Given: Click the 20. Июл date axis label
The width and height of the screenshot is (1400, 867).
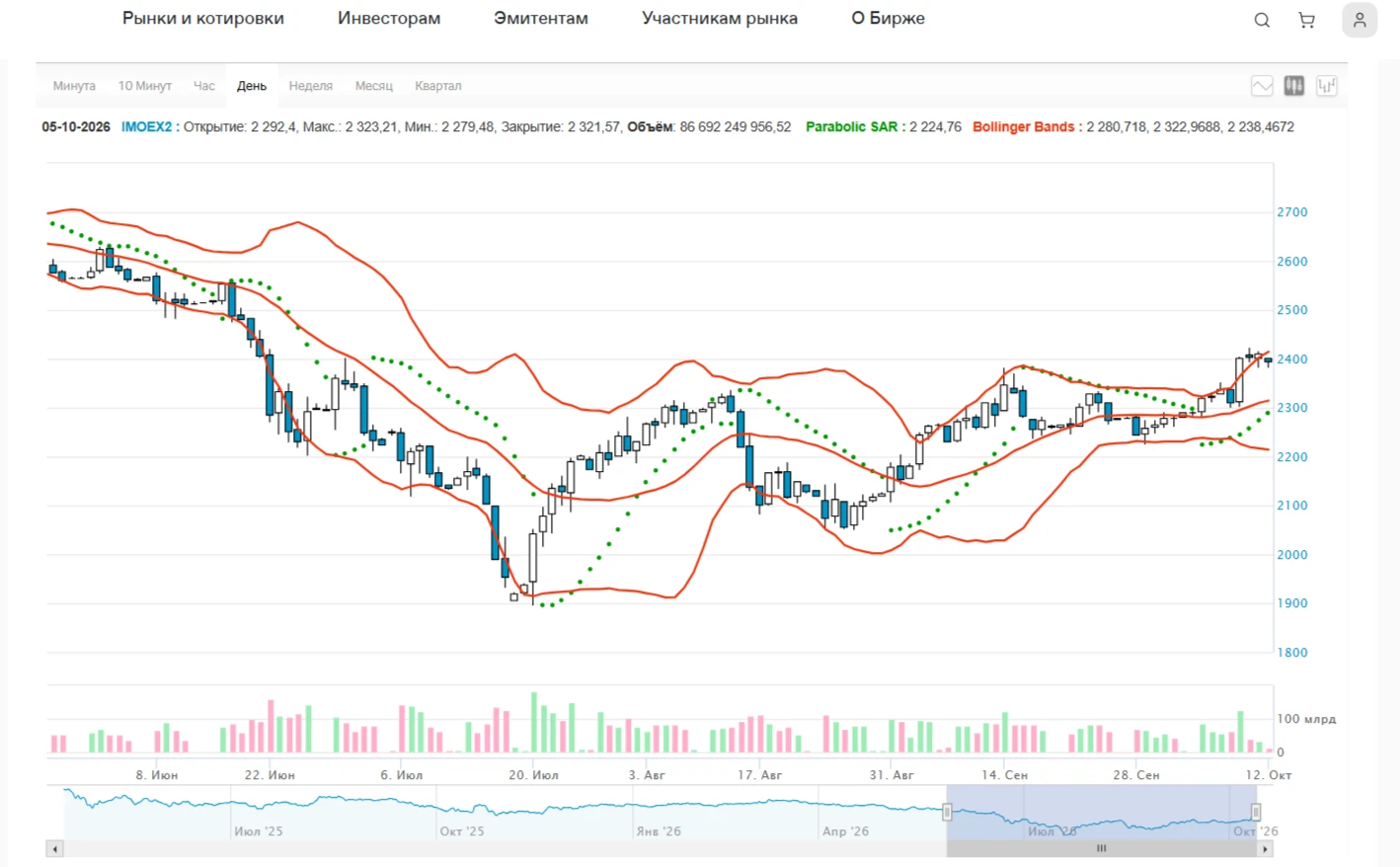Looking at the screenshot, I should tap(533, 775).
